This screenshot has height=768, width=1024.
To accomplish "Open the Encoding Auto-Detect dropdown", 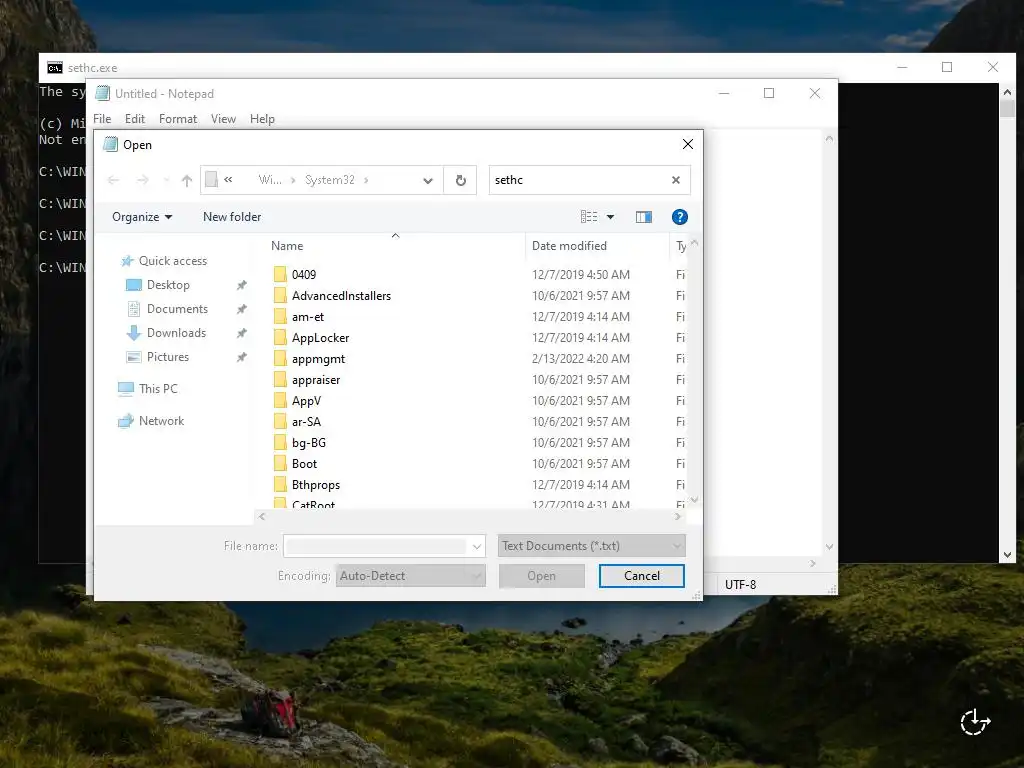I will [411, 576].
